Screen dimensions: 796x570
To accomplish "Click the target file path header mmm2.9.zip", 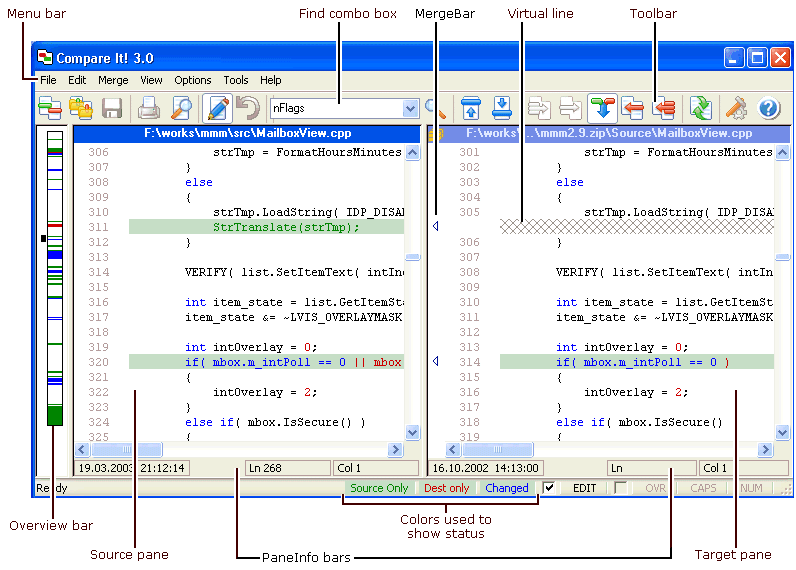I will [609, 133].
